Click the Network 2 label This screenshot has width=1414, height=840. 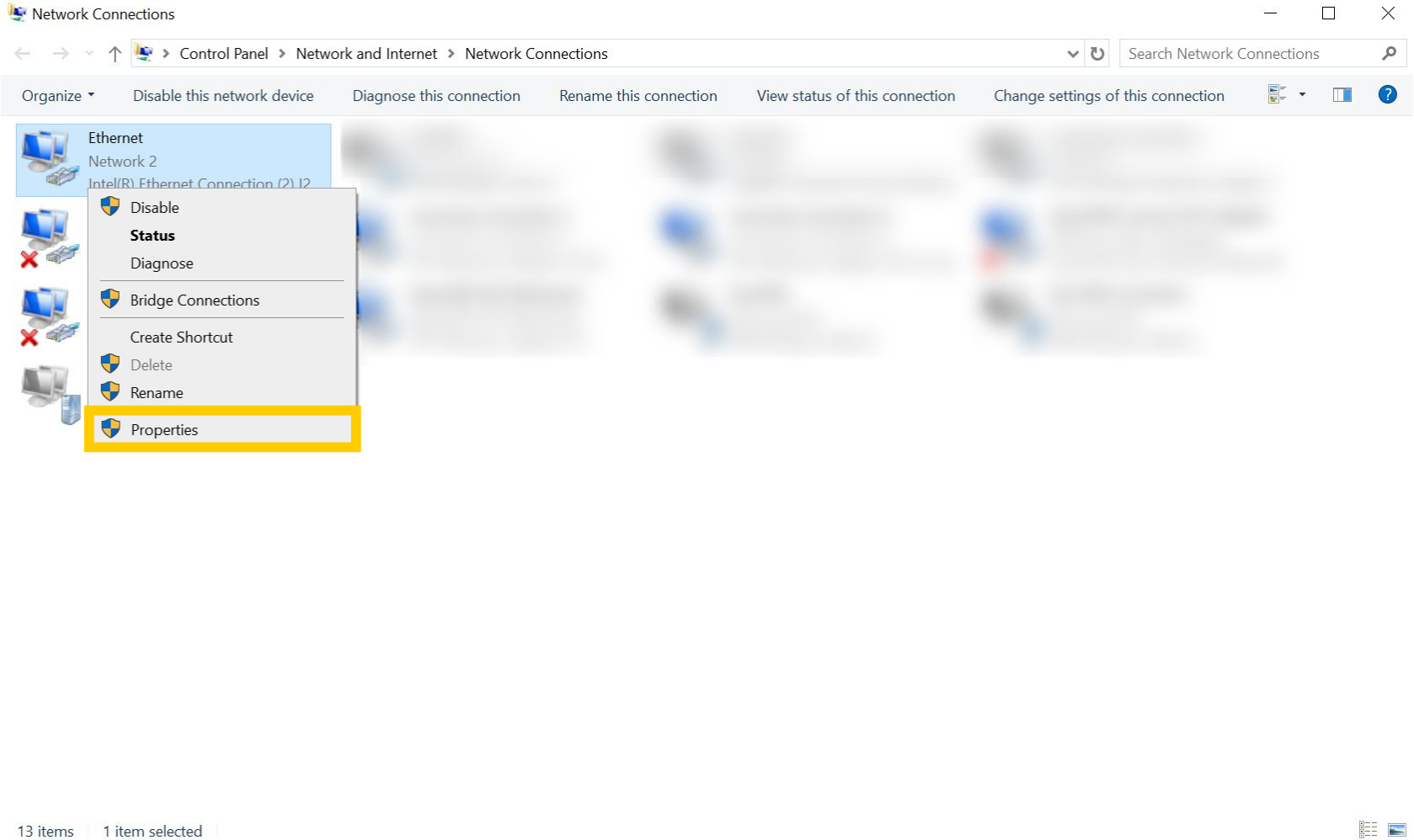point(122,162)
